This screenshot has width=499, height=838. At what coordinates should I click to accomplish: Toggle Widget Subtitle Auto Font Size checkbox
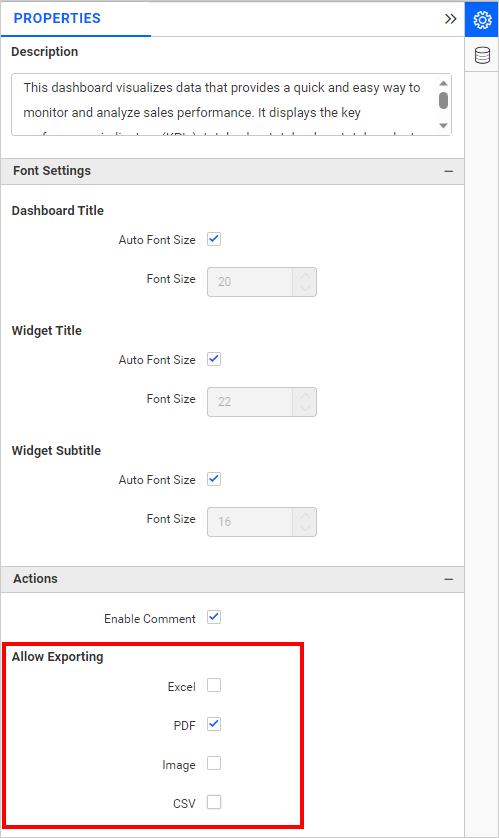214,479
